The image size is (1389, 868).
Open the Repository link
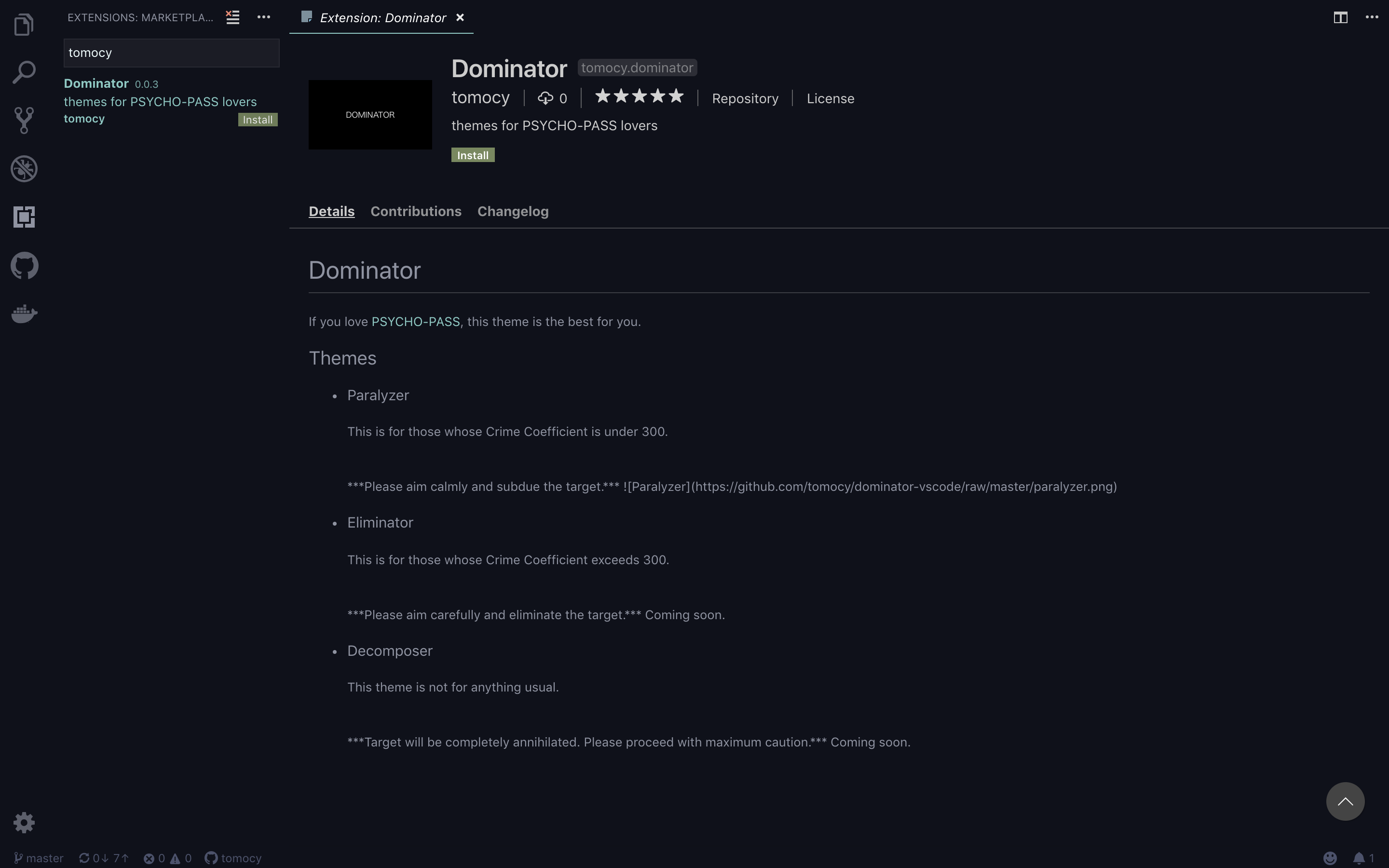745,99
